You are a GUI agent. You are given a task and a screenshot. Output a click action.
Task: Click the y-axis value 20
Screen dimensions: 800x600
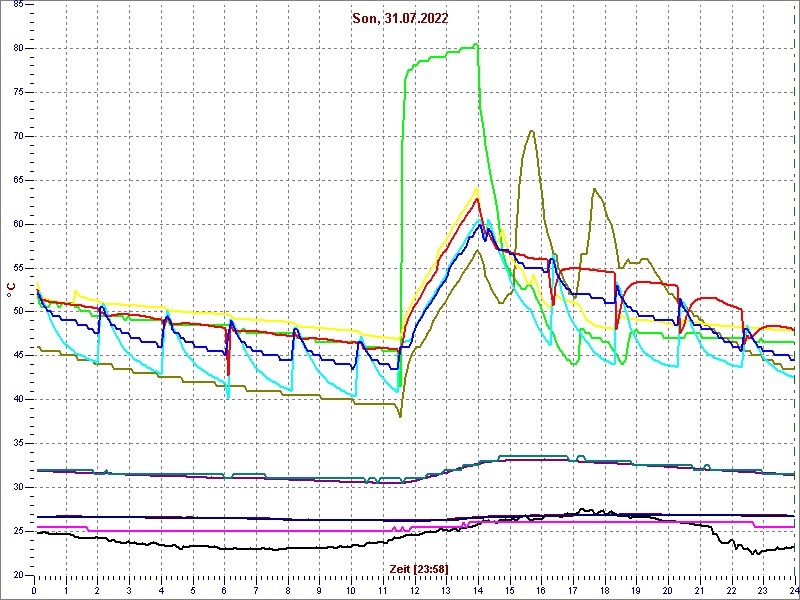pos(17,576)
